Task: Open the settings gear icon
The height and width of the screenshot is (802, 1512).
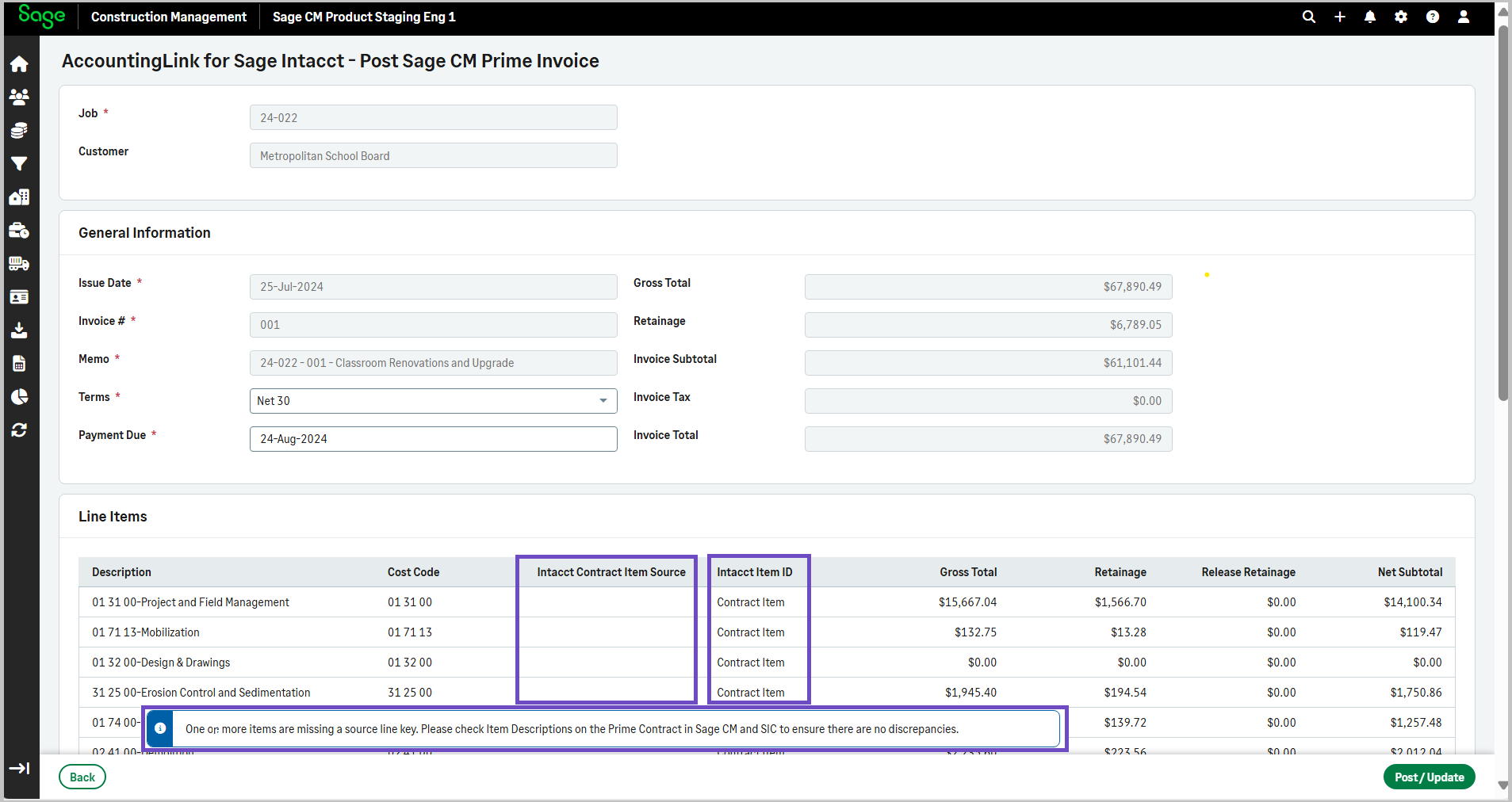Action: pyautogui.click(x=1401, y=17)
